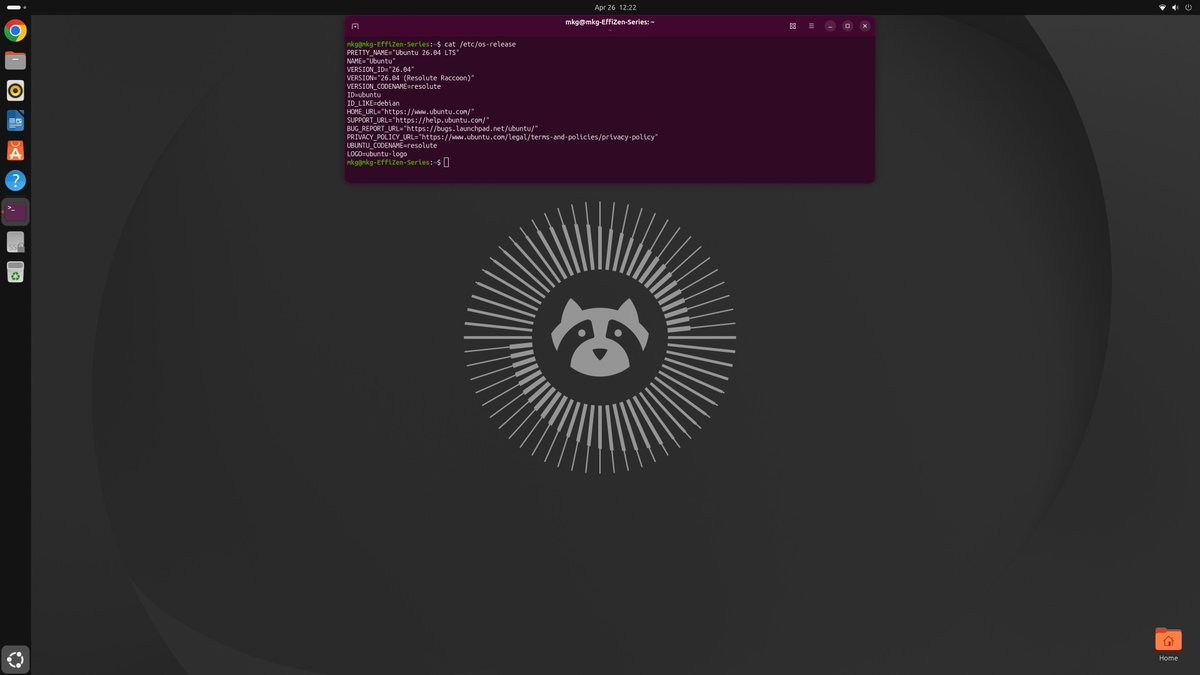
Task: Open the Trash from the dock
Action: [15, 272]
